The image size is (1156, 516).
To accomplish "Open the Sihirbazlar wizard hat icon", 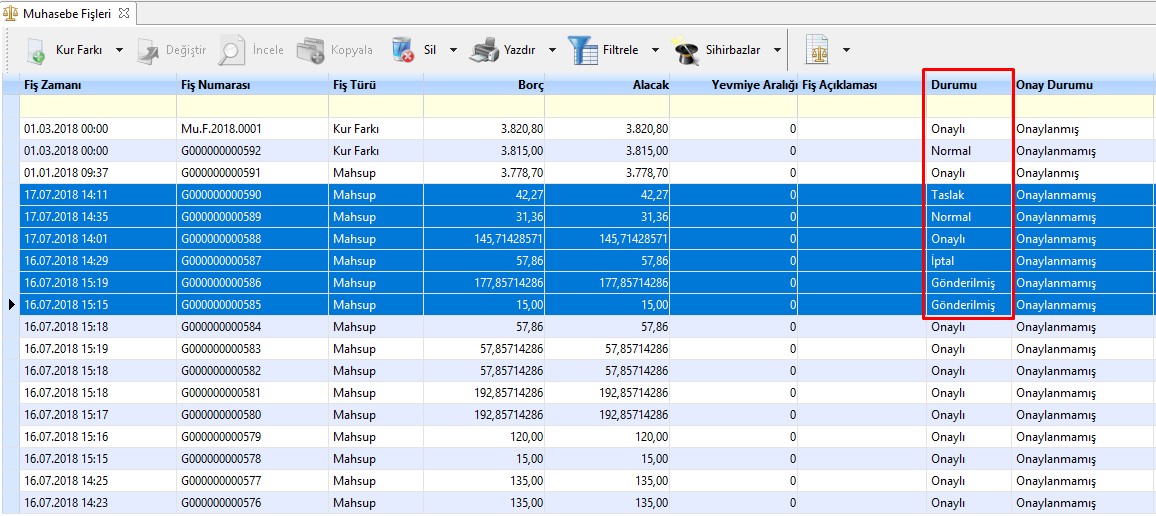I will pyautogui.click(x=685, y=50).
